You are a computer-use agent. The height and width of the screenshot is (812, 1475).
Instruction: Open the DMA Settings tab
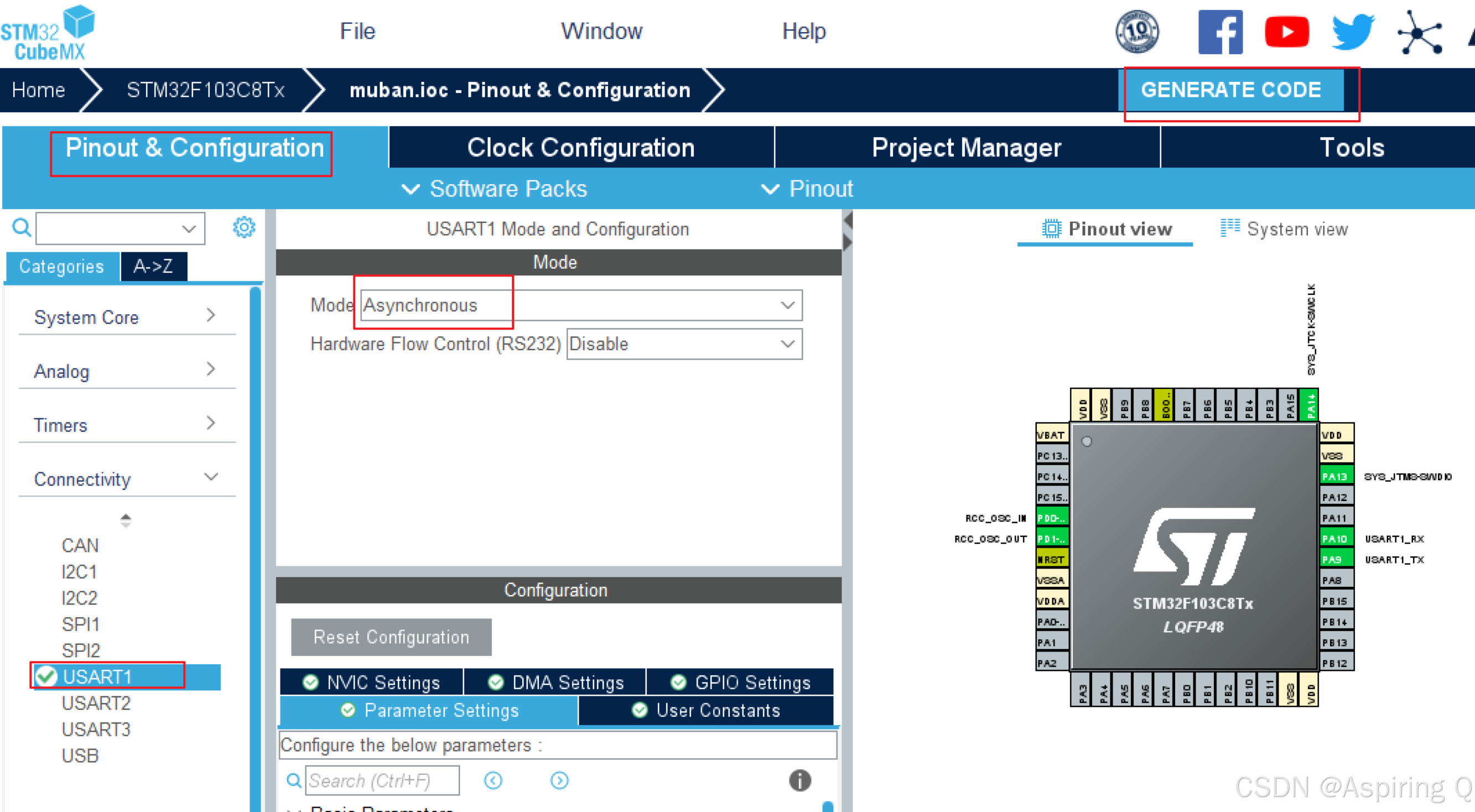click(555, 682)
